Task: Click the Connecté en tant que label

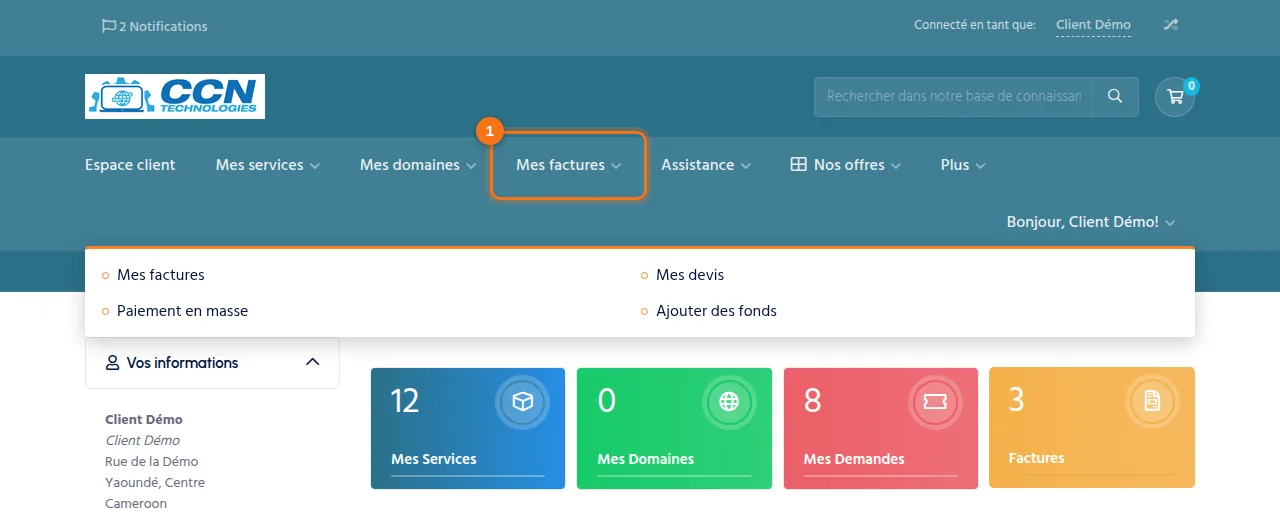Action: coord(975,25)
